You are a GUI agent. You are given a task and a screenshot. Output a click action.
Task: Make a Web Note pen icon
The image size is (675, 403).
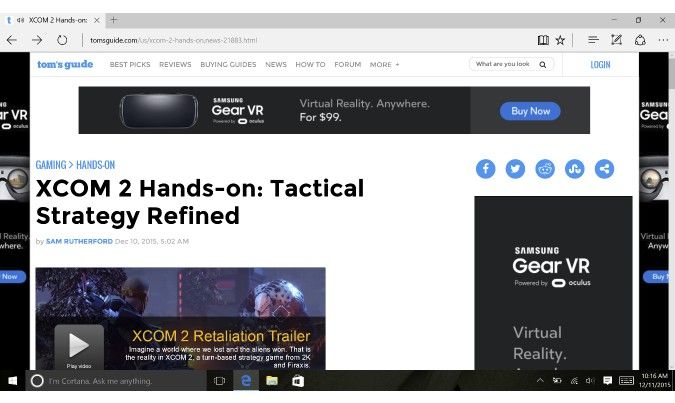tap(616, 40)
